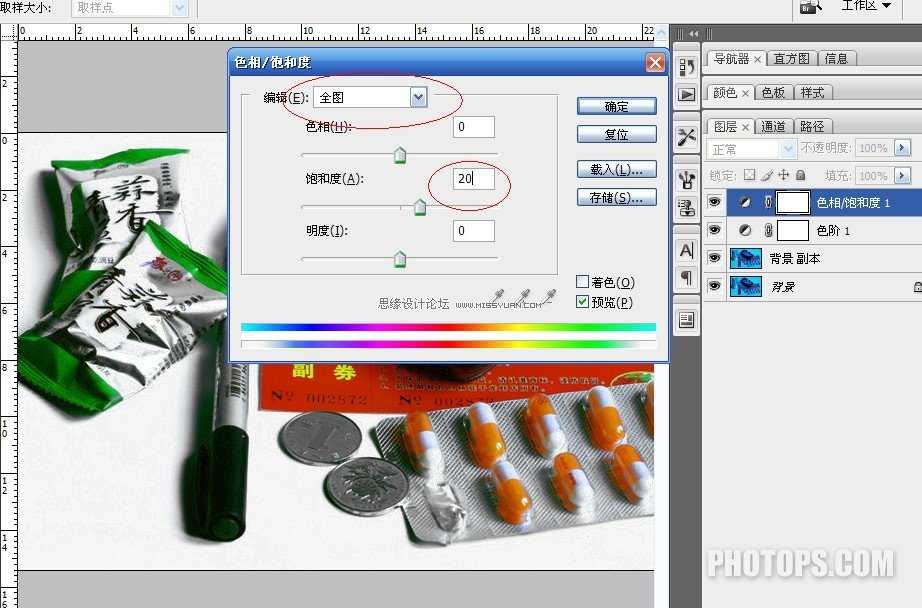This screenshot has height=608, width=922.
Task: Open the Character panel dock icon
Action: click(686, 250)
